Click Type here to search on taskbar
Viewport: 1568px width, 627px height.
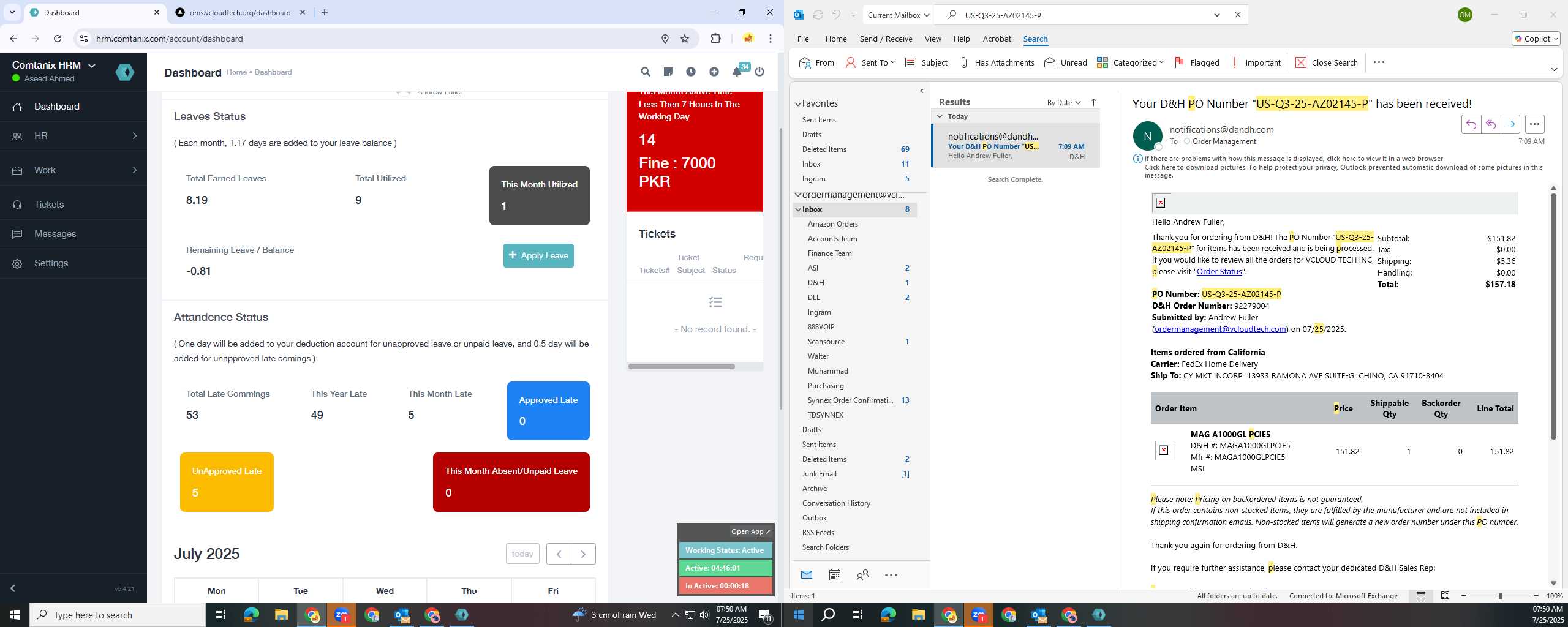(x=118, y=615)
